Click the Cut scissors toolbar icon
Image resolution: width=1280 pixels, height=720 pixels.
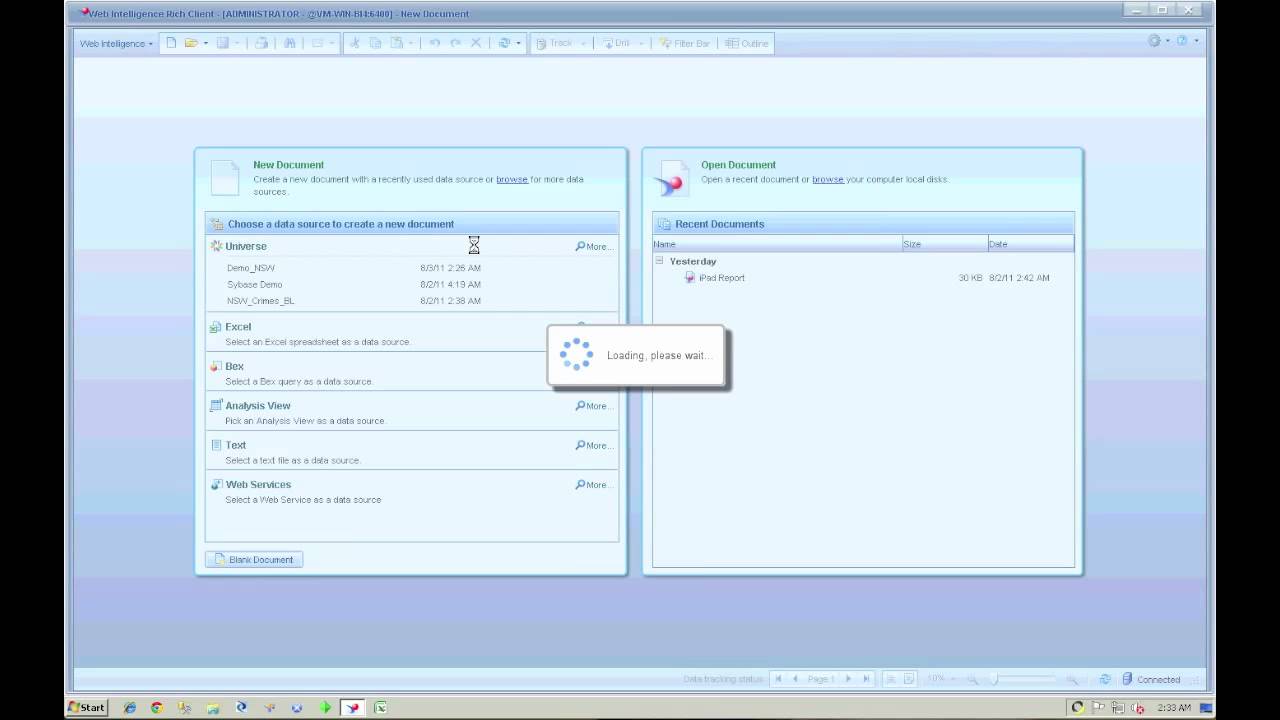354,43
